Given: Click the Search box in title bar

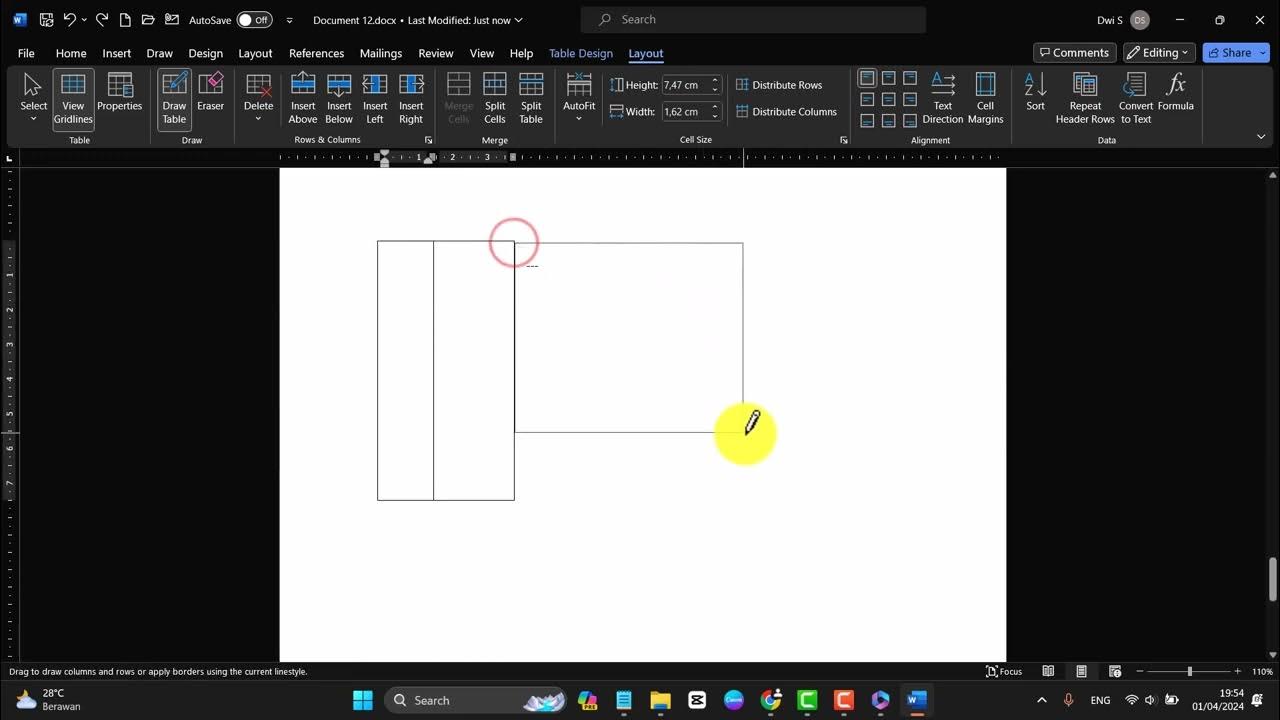Looking at the screenshot, I should (x=753, y=20).
